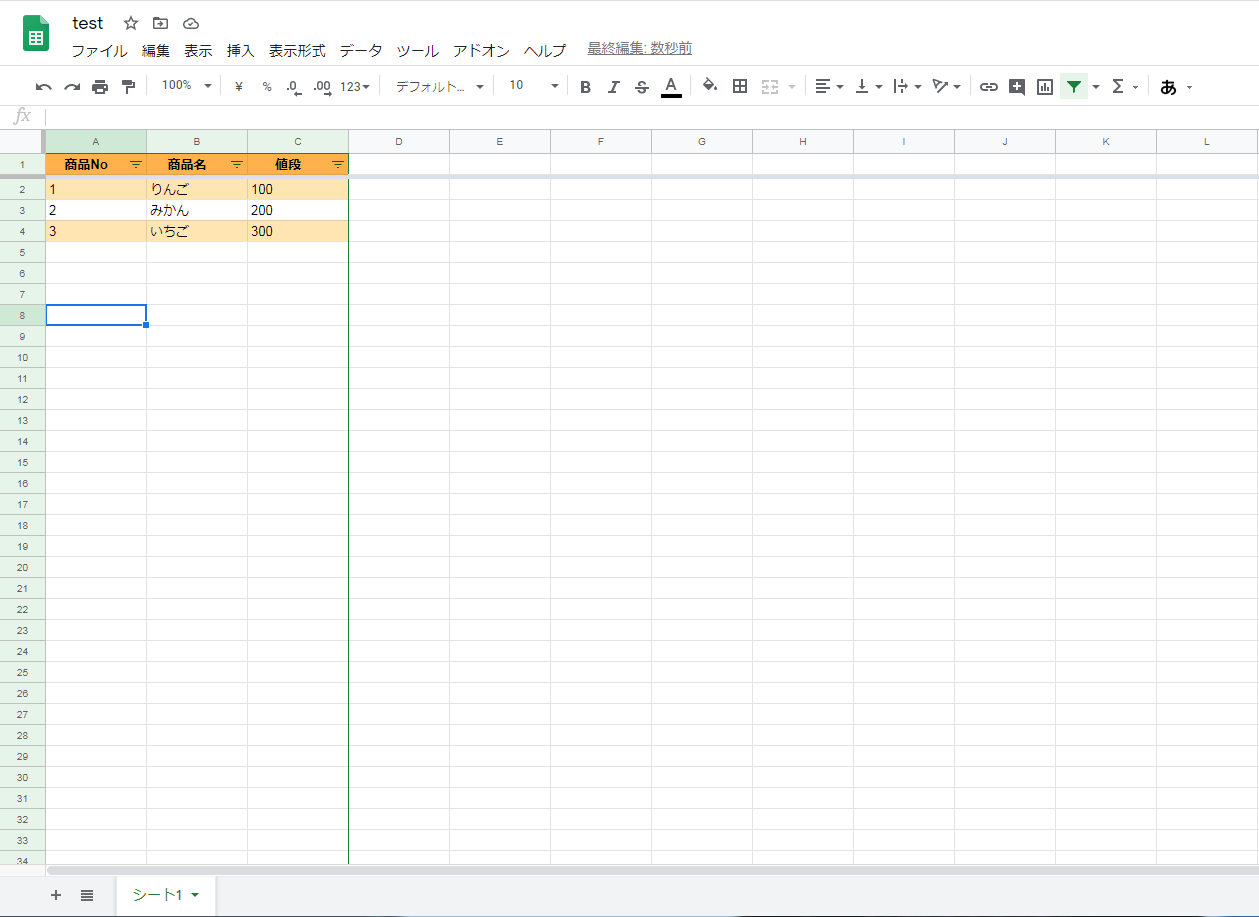Image resolution: width=1259 pixels, height=917 pixels.
Task: Open the 123 number format dropdown
Action: [355, 86]
